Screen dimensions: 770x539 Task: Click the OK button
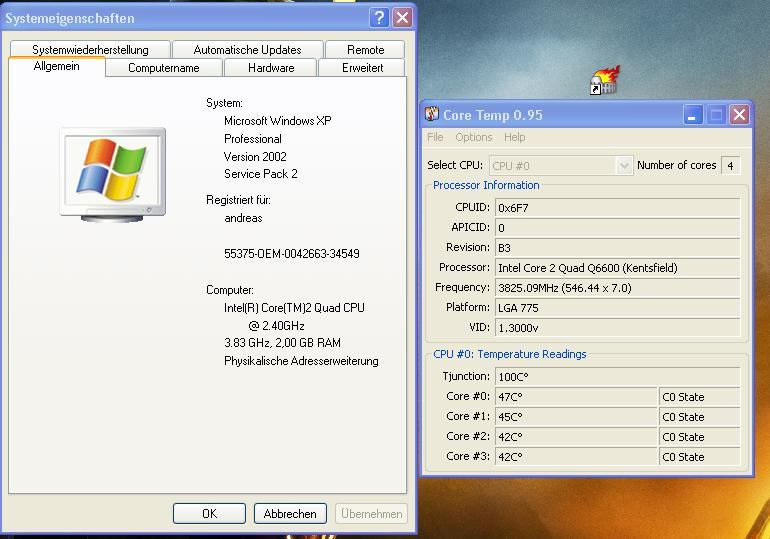click(x=209, y=513)
